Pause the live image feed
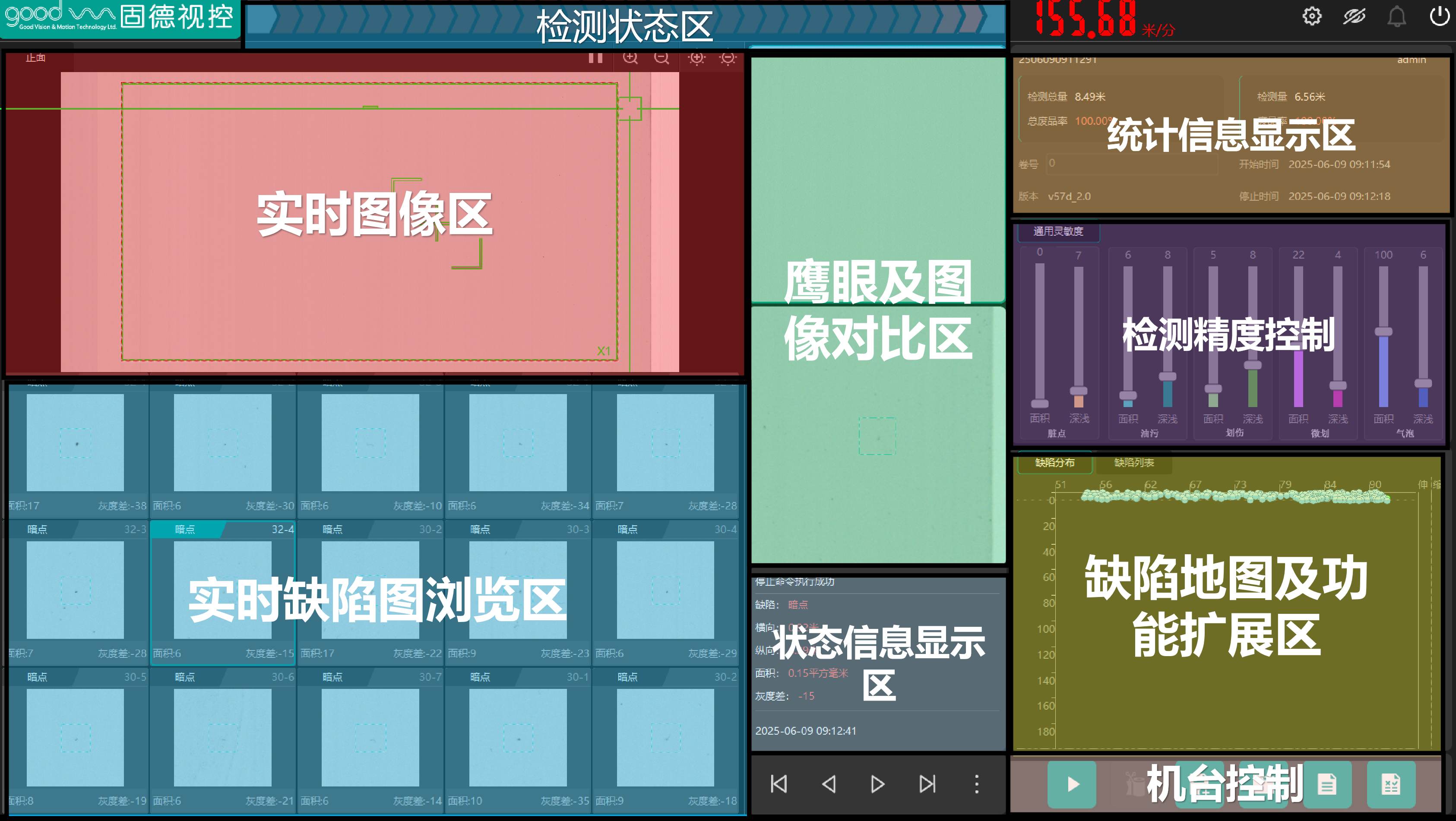 pyautogui.click(x=595, y=58)
